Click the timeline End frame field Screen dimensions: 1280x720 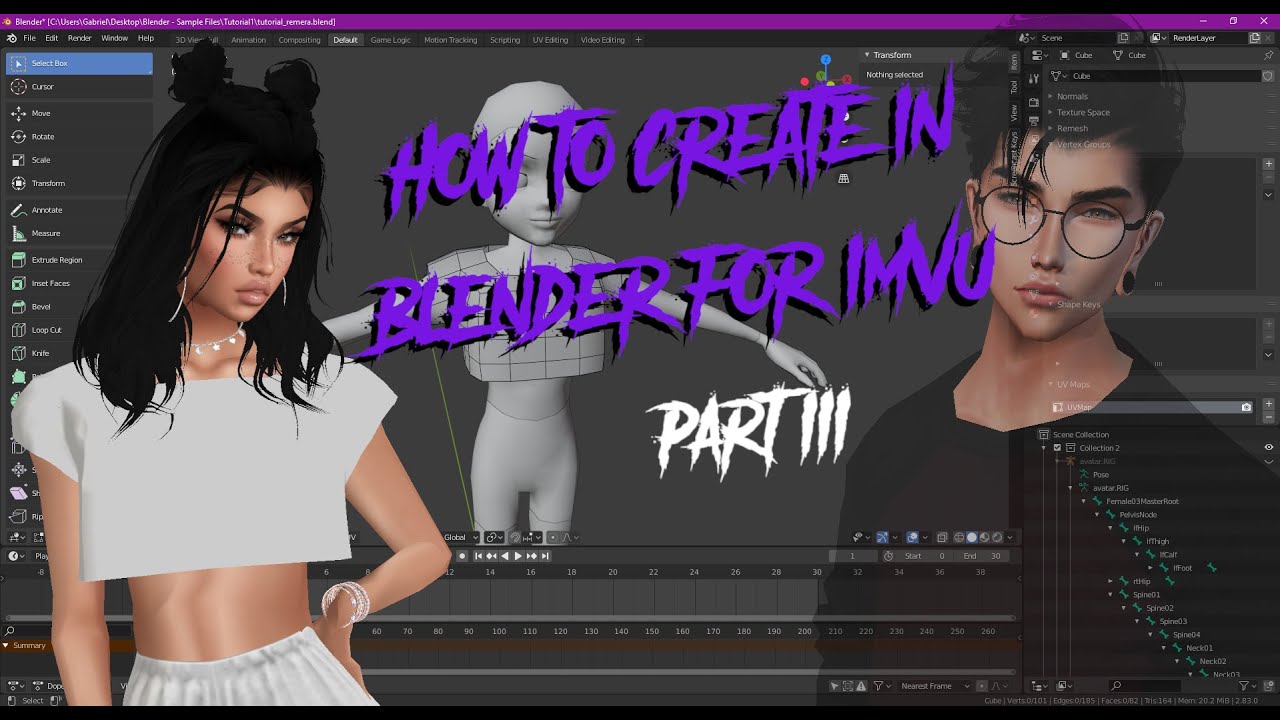pos(980,556)
